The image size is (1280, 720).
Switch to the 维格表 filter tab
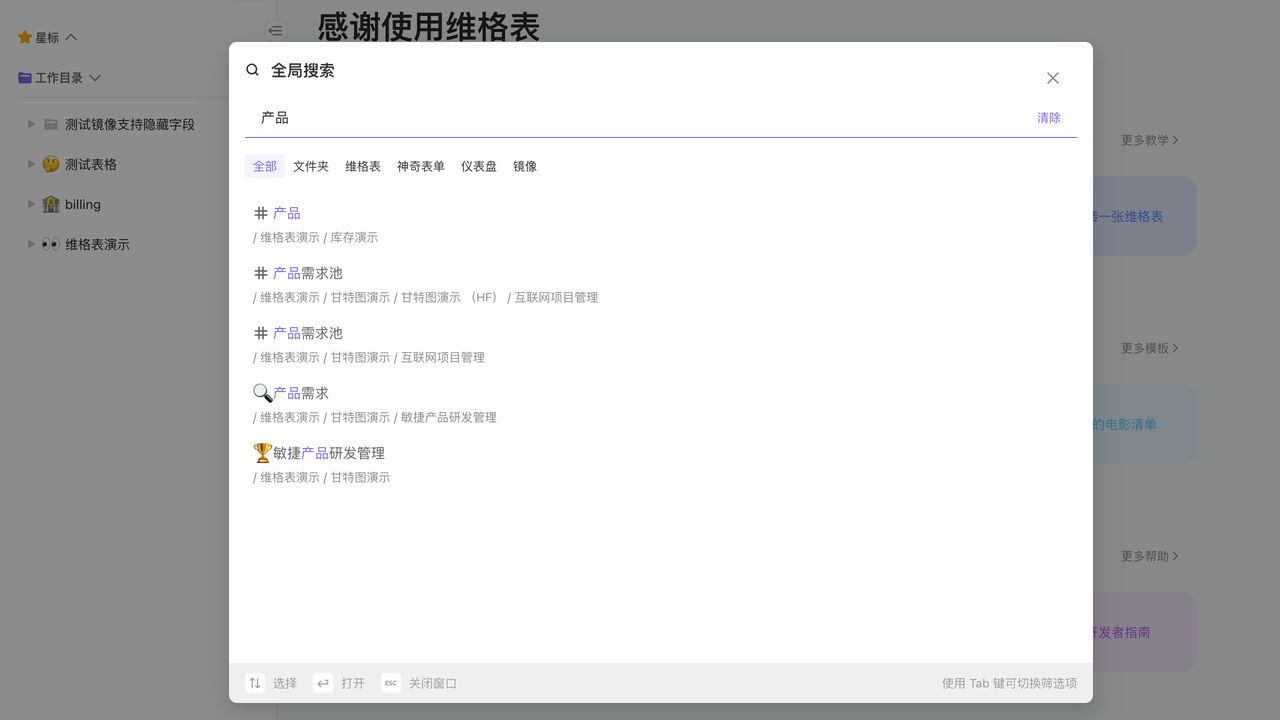363,166
